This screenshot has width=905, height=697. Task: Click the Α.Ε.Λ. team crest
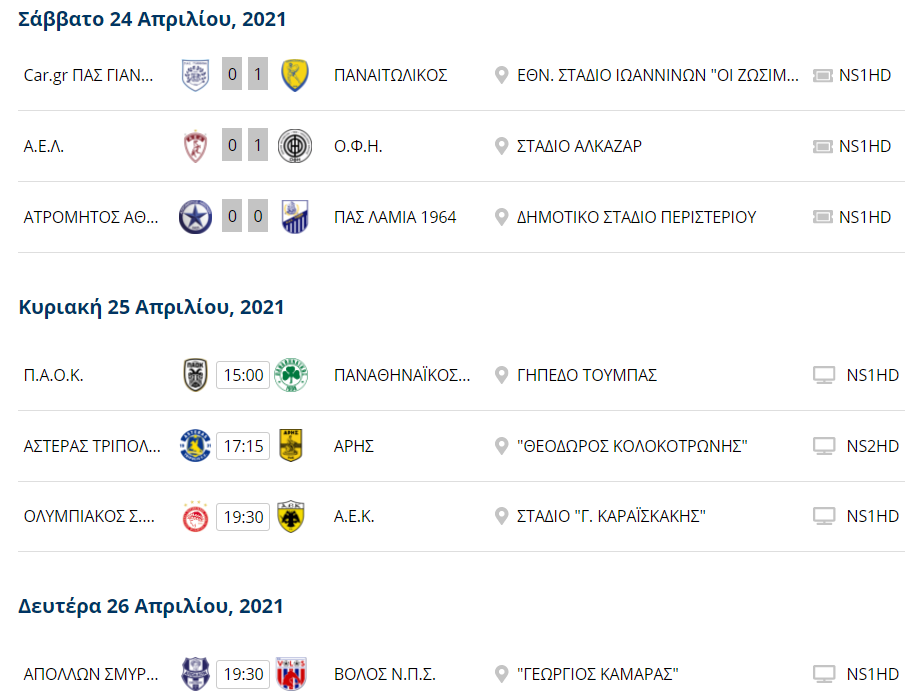coord(194,146)
